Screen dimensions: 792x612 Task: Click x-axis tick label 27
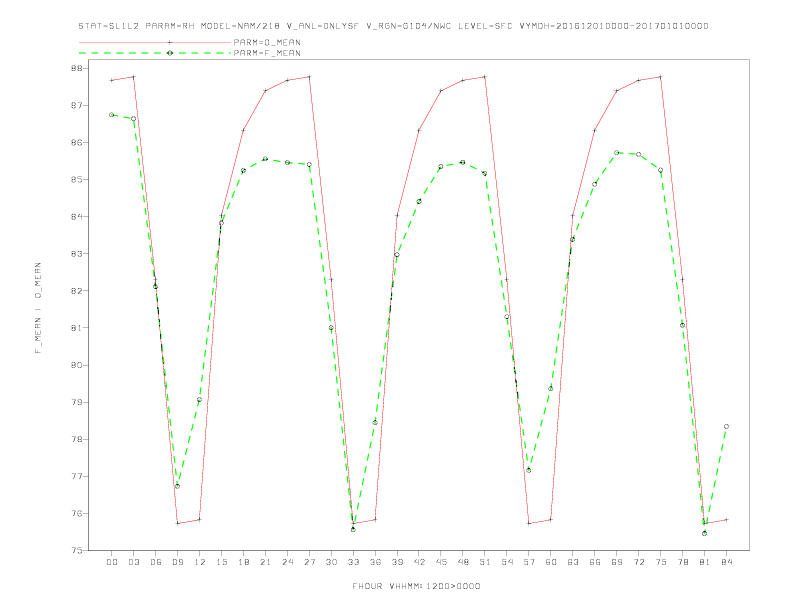[x=309, y=562]
